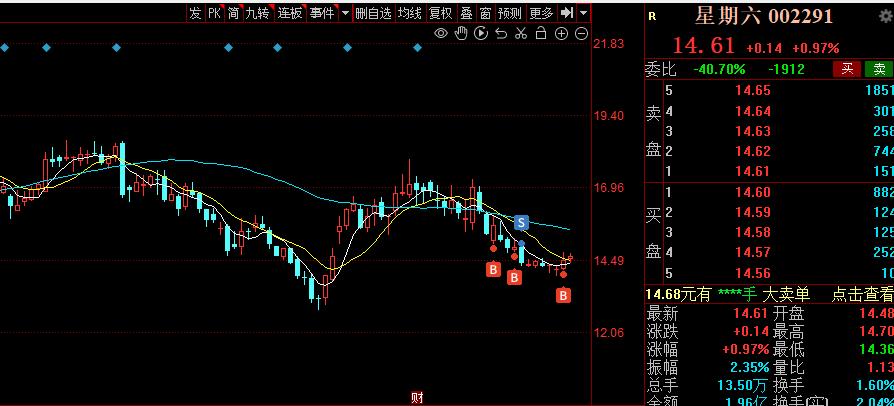Zoom out with the minus circle icon
Screen dimensions: 894x406
[581, 34]
